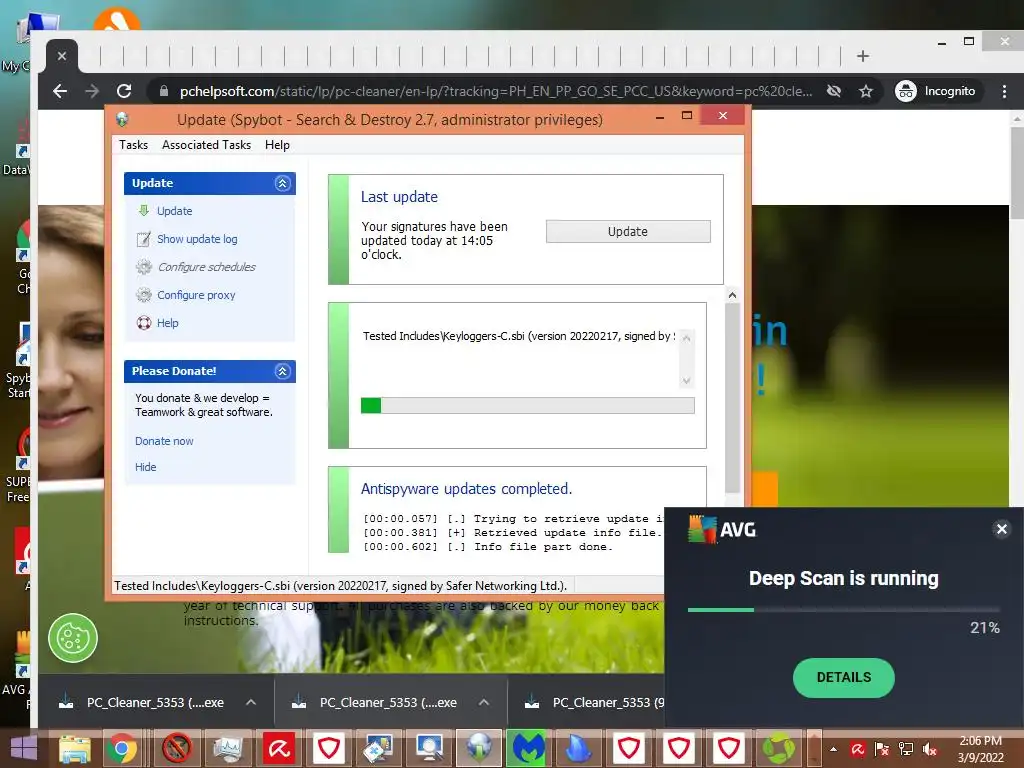This screenshot has width=1024, height=768.
Task: Click Spybot title bar app icon
Action: (122, 120)
